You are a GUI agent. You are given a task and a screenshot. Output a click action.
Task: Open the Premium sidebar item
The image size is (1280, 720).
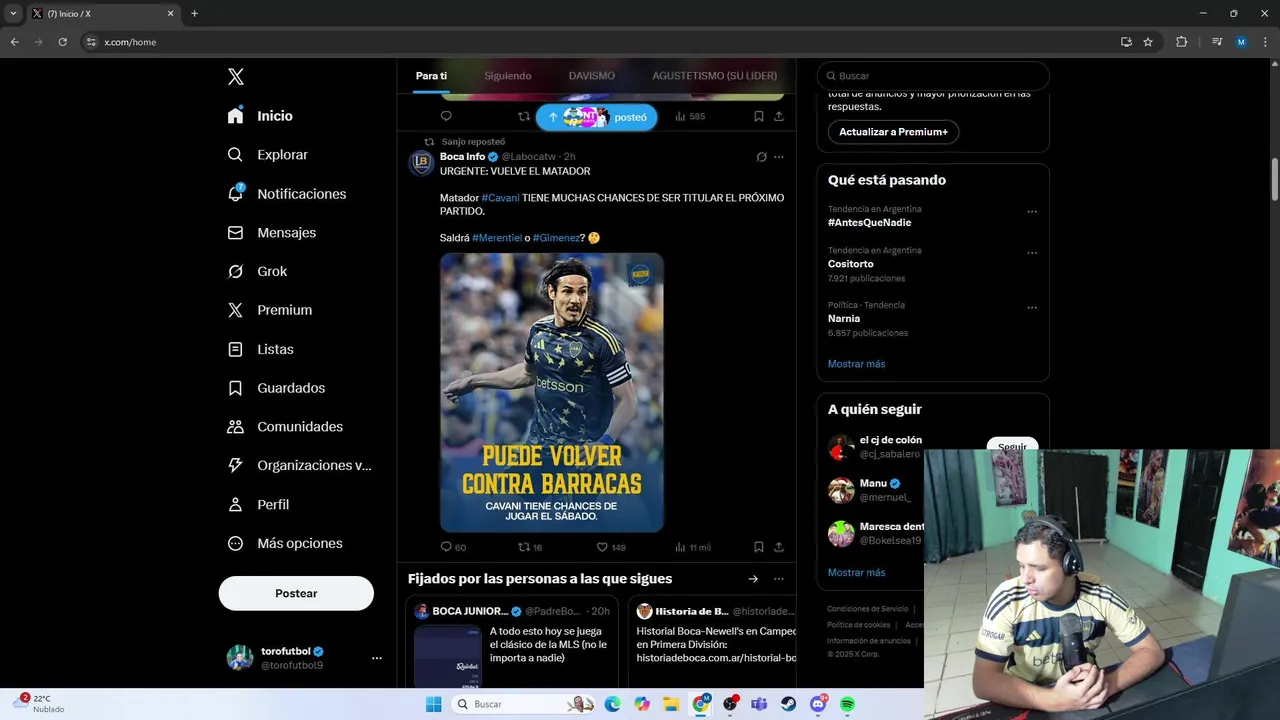(x=269, y=310)
